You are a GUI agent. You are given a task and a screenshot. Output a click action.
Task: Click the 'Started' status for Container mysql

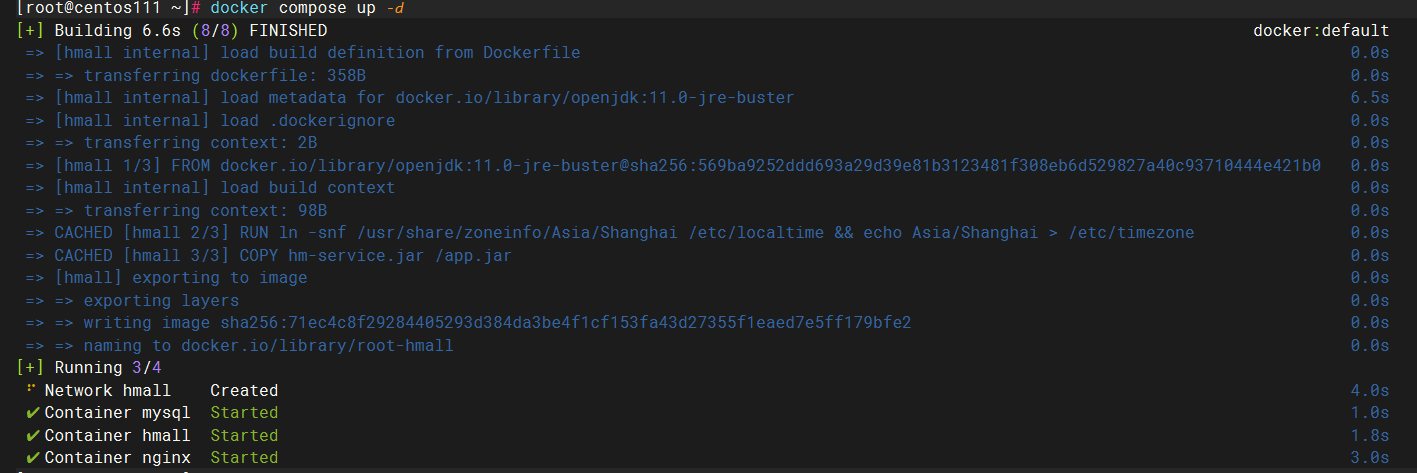click(x=244, y=413)
